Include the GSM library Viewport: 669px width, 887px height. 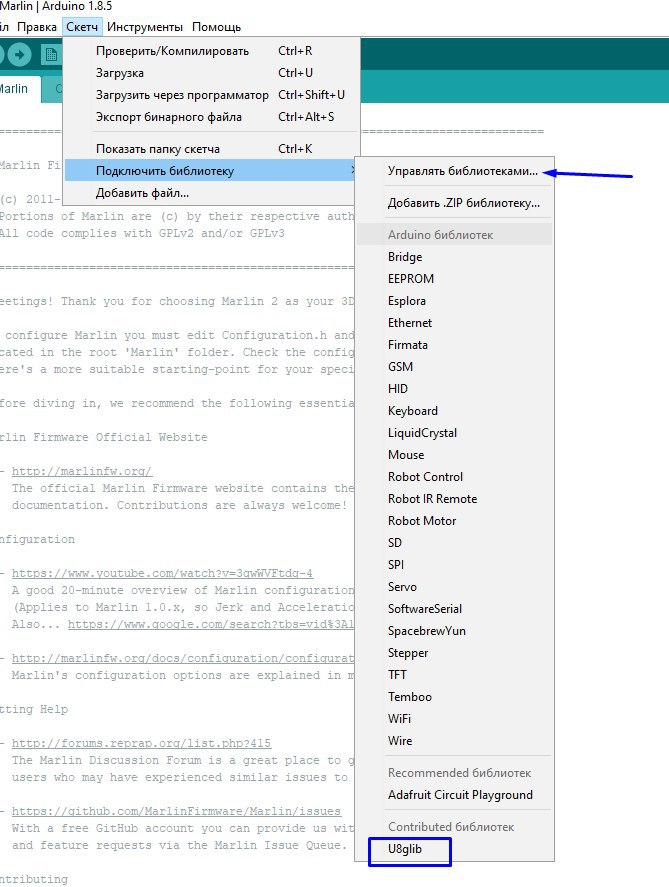pos(455,367)
